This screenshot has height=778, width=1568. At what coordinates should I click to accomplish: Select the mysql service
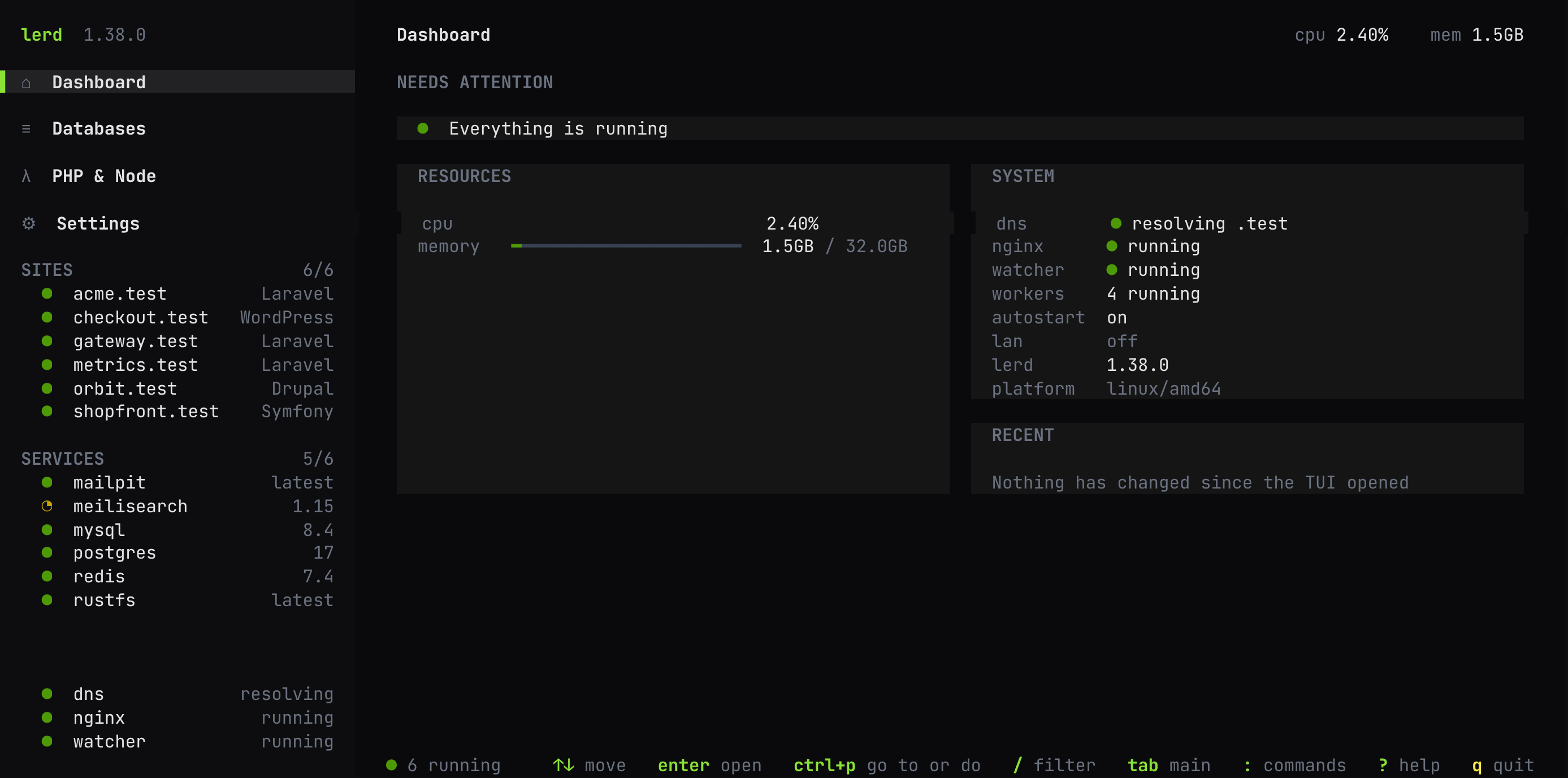pos(177,530)
